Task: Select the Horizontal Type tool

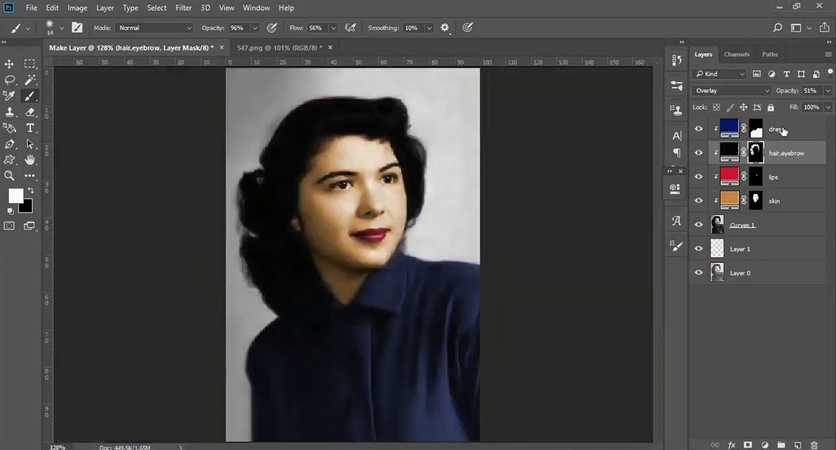Action: pos(30,128)
